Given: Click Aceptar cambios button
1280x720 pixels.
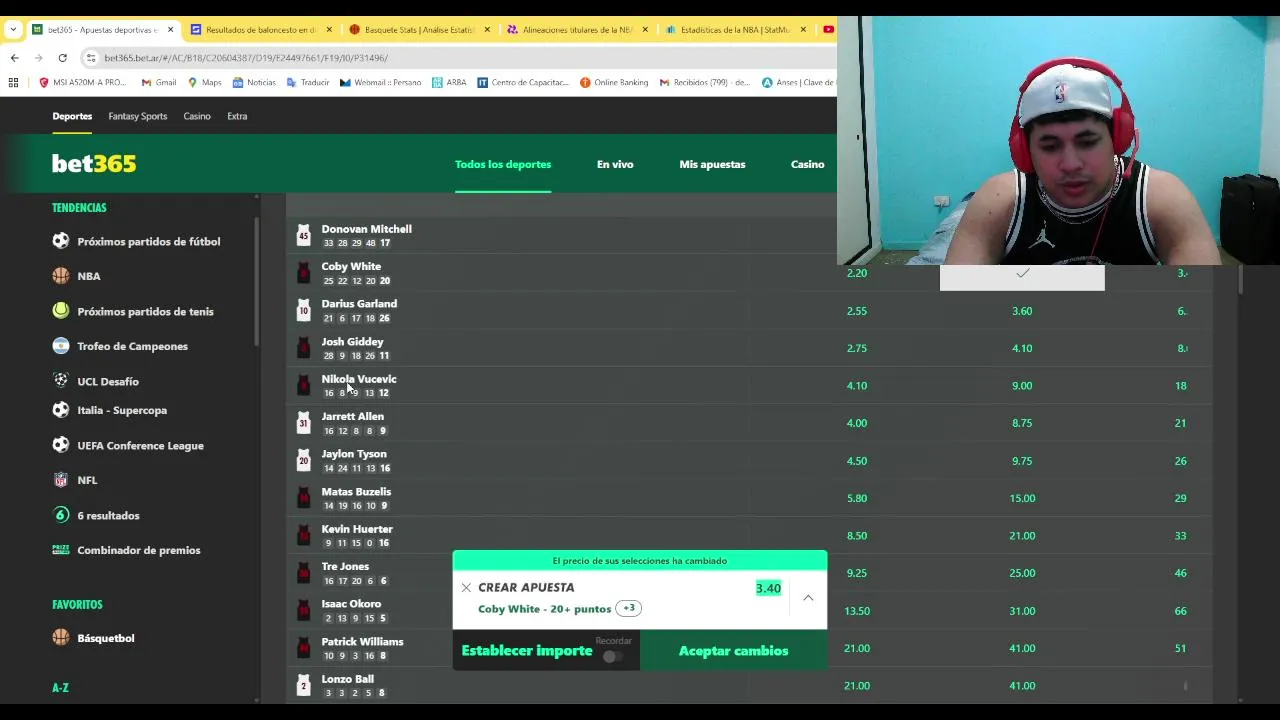Looking at the screenshot, I should tap(734, 651).
